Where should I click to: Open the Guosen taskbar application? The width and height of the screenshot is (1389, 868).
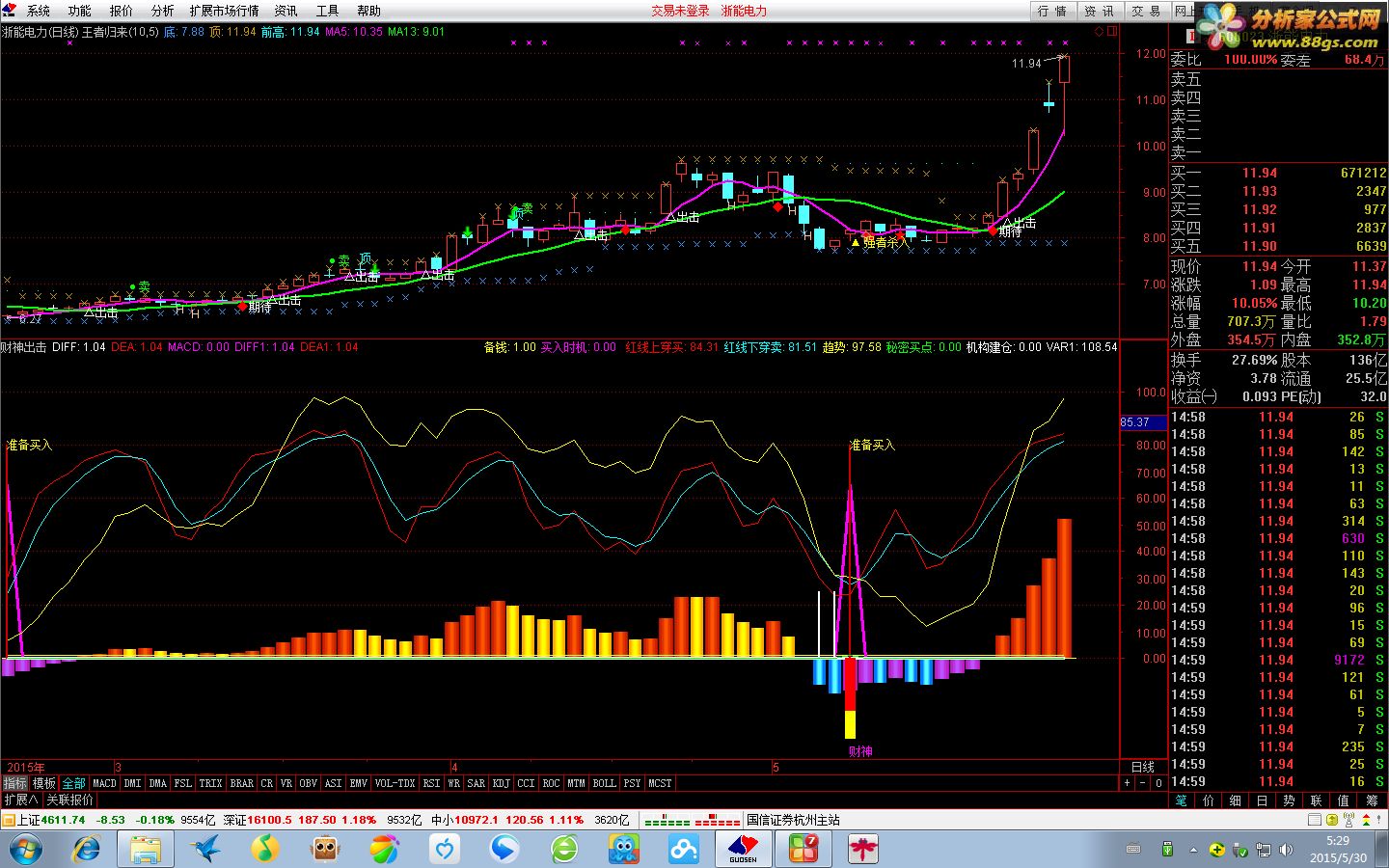(743, 850)
